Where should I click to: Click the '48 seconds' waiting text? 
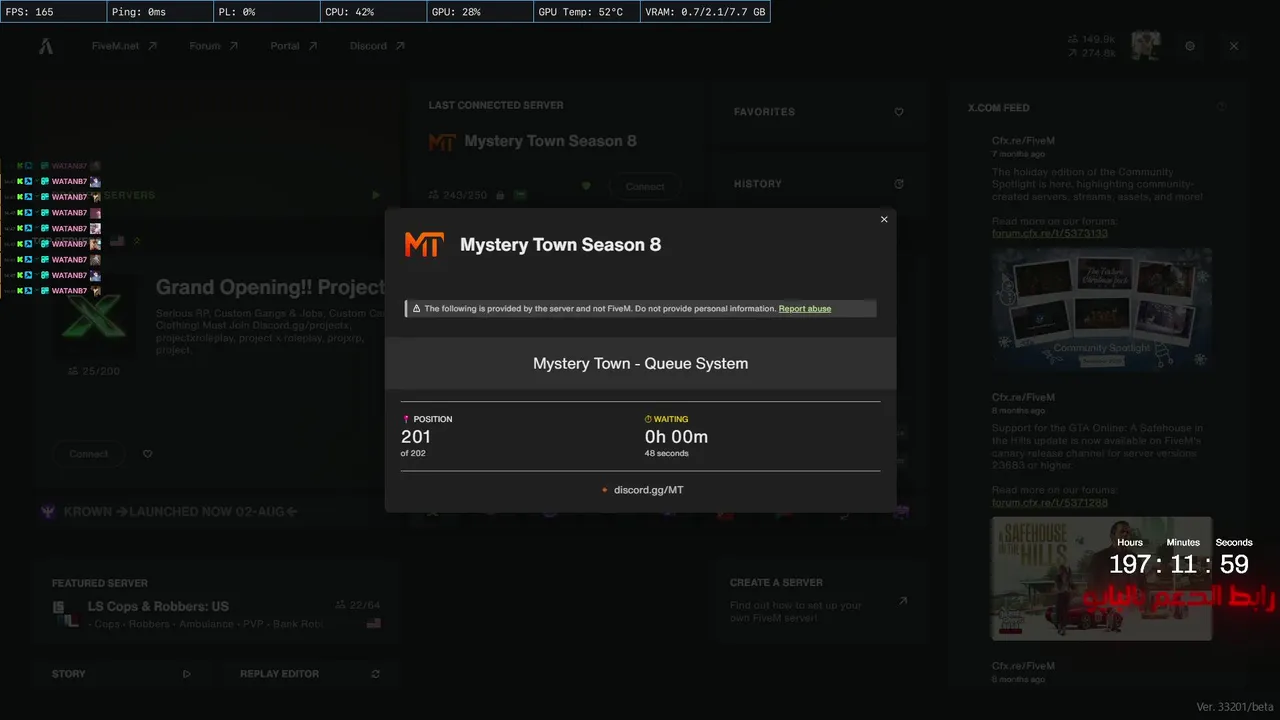tap(667, 454)
